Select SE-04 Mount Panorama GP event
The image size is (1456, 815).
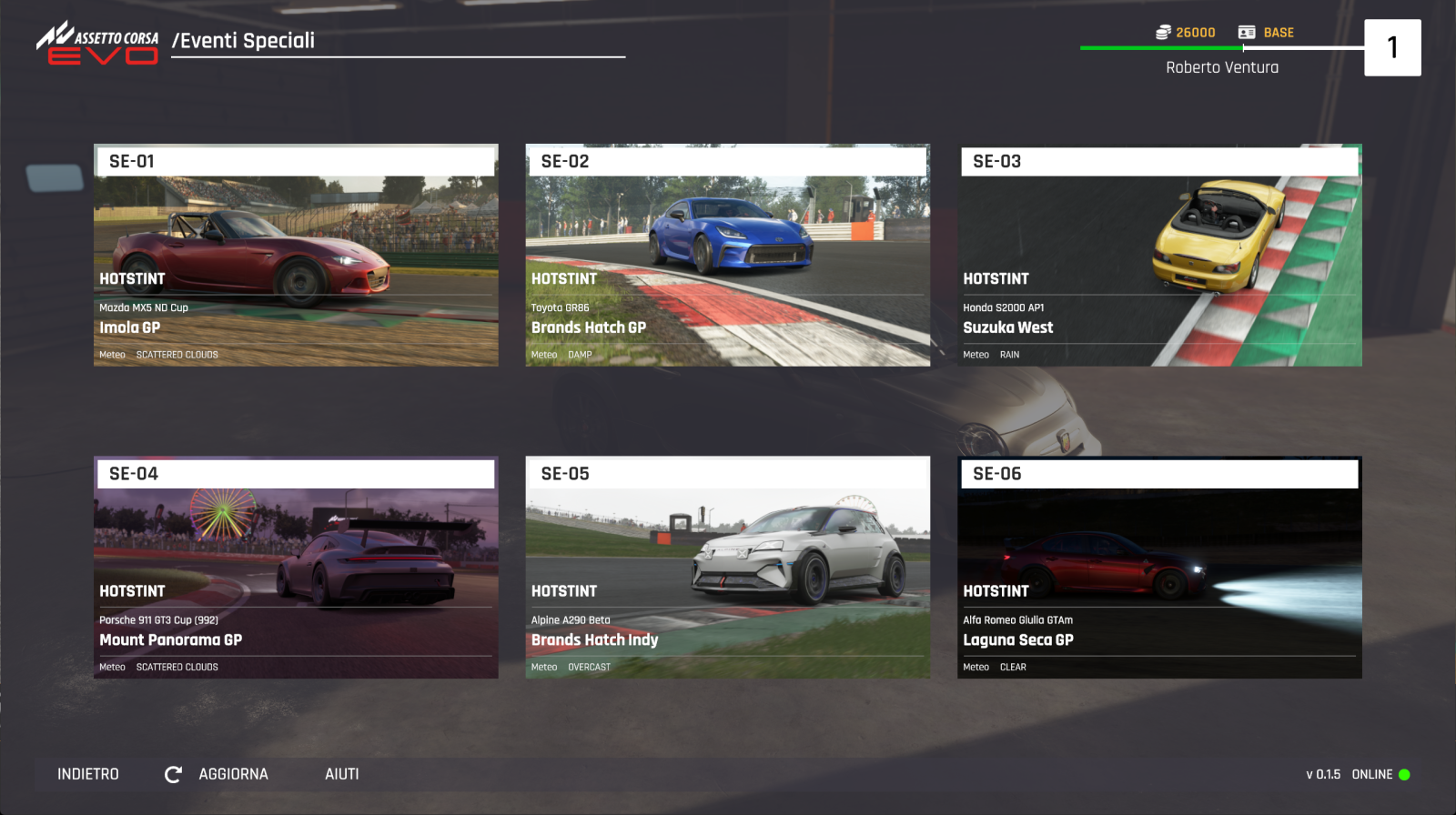click(x=296, y=568)
